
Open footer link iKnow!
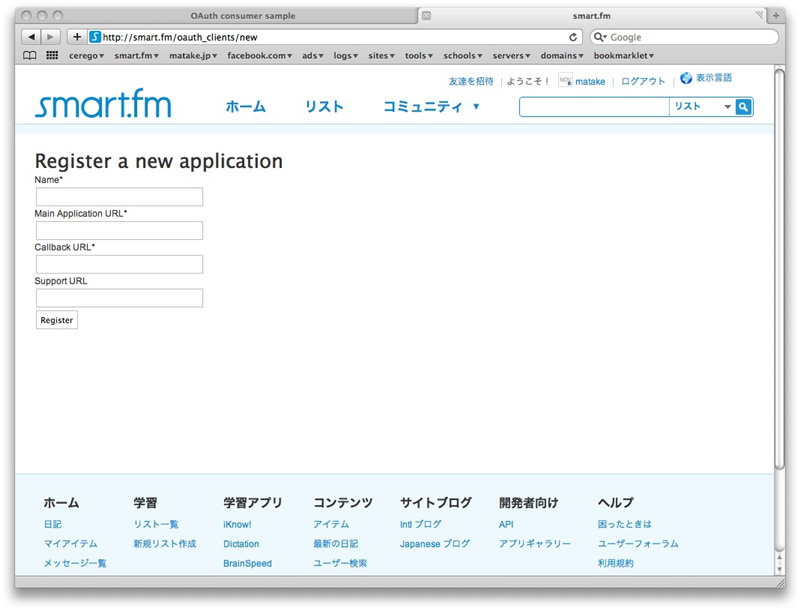coord(237,524)
